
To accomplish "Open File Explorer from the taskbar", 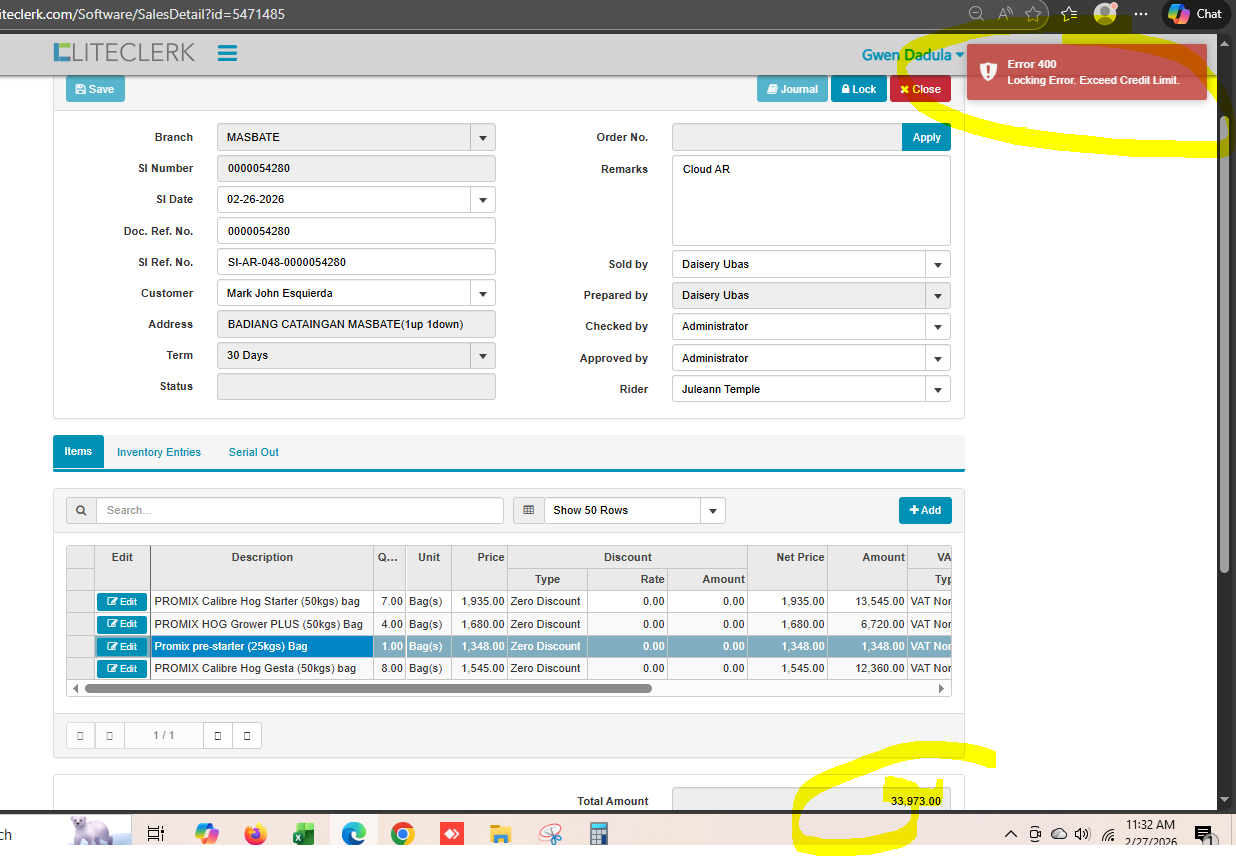I will pyautogui.click(x=501, y=834).
